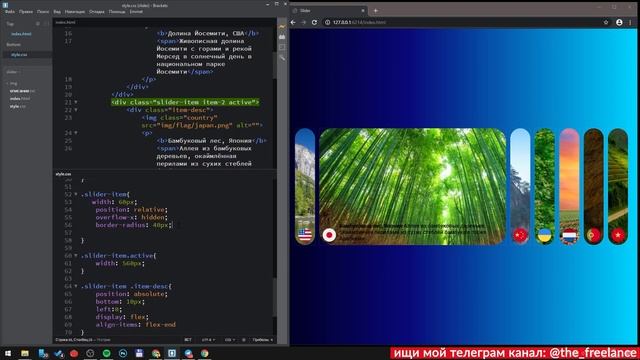Split the editor view icon in sidebar
Image resolution: width=640 pixels, height=360 pixels.
point(46,24)
